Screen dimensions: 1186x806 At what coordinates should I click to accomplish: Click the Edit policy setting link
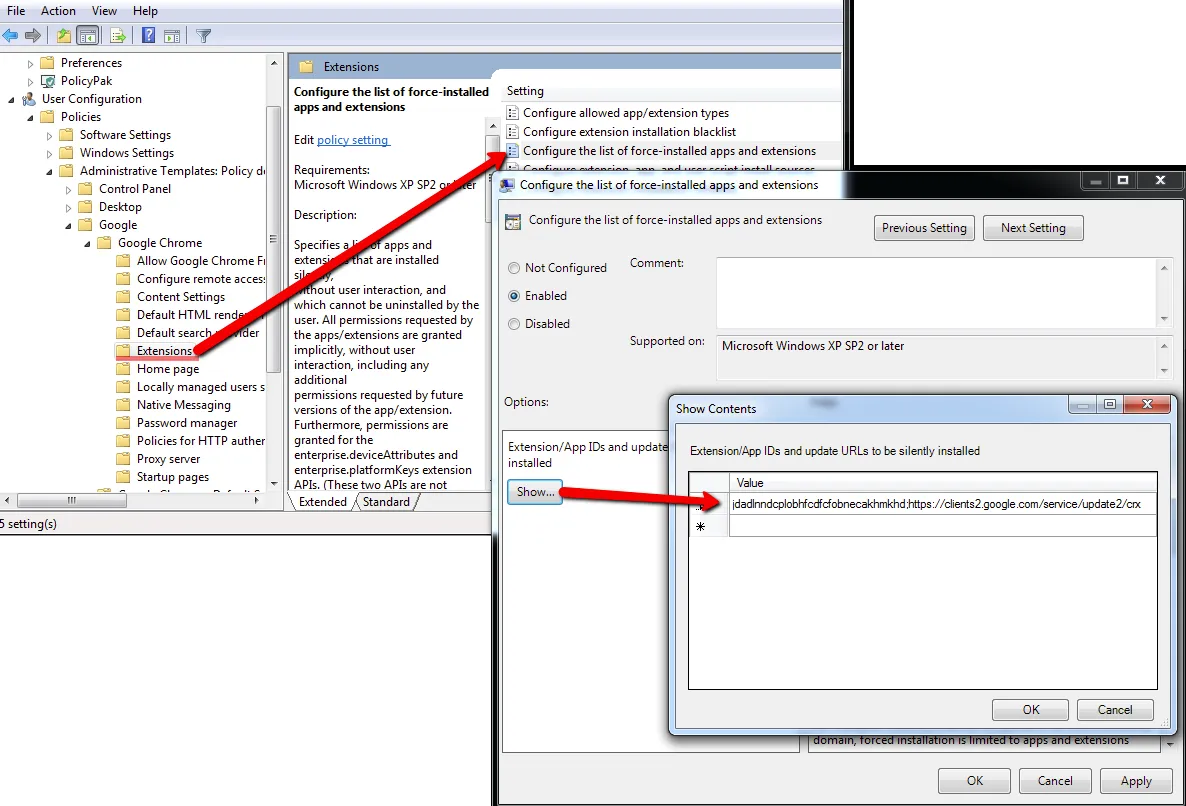[352, 140]
